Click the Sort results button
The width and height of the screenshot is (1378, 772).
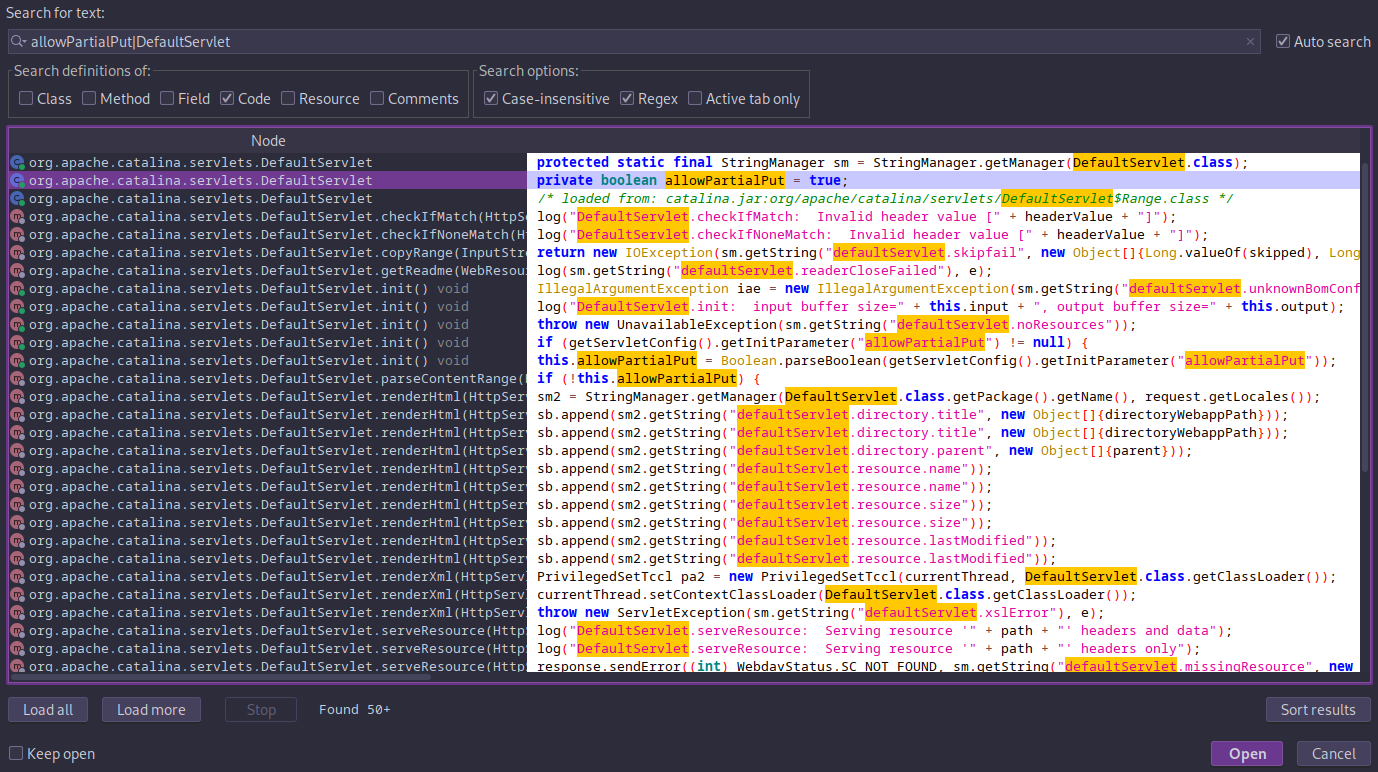pyautogui.click(x=1318, y=709)
